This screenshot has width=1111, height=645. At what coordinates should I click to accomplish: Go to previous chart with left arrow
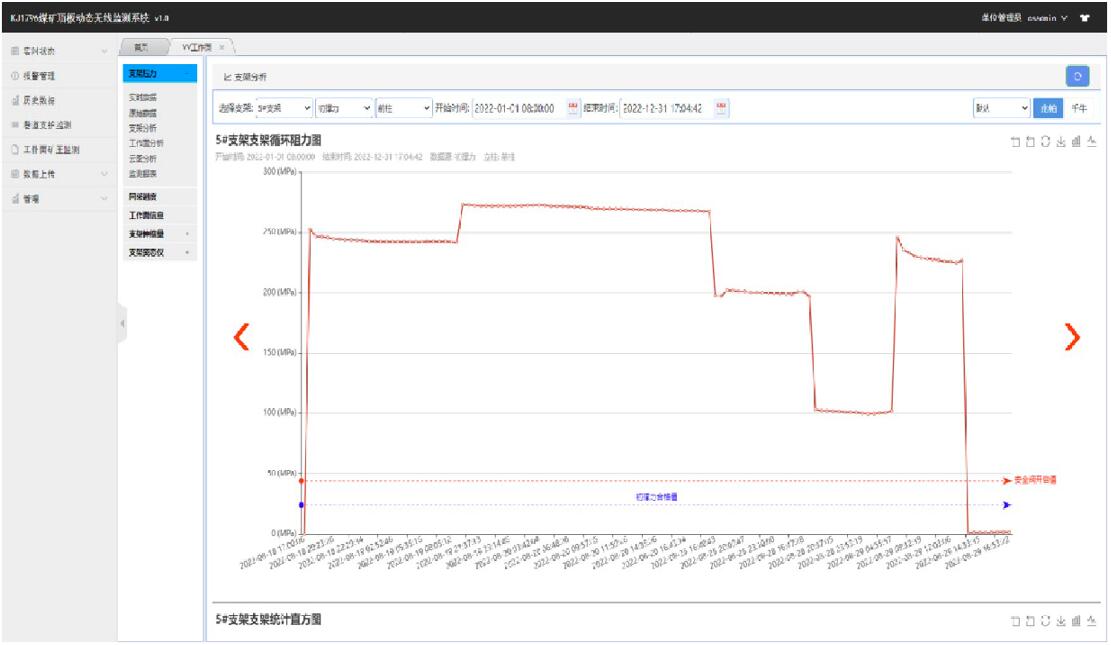(240, 338)
